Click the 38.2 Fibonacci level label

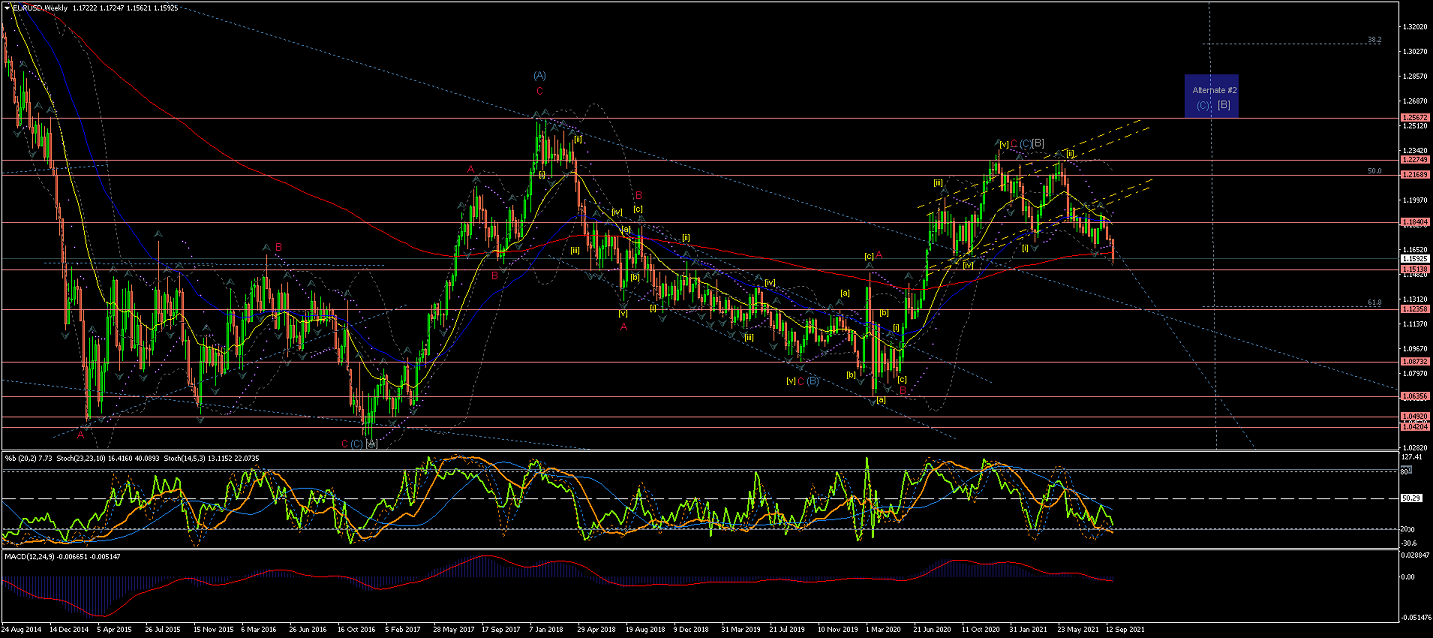coord(1374,40)
